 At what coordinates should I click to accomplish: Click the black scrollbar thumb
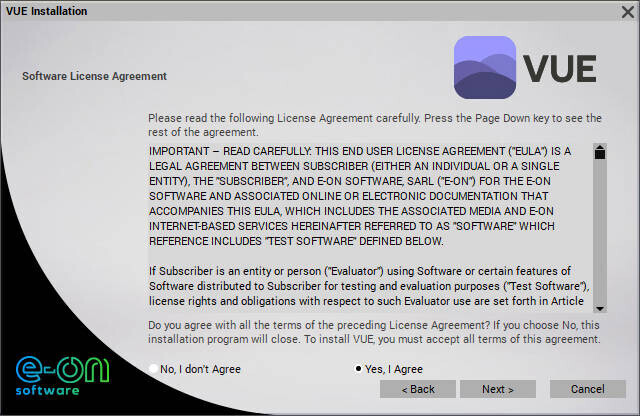(600, 155)
